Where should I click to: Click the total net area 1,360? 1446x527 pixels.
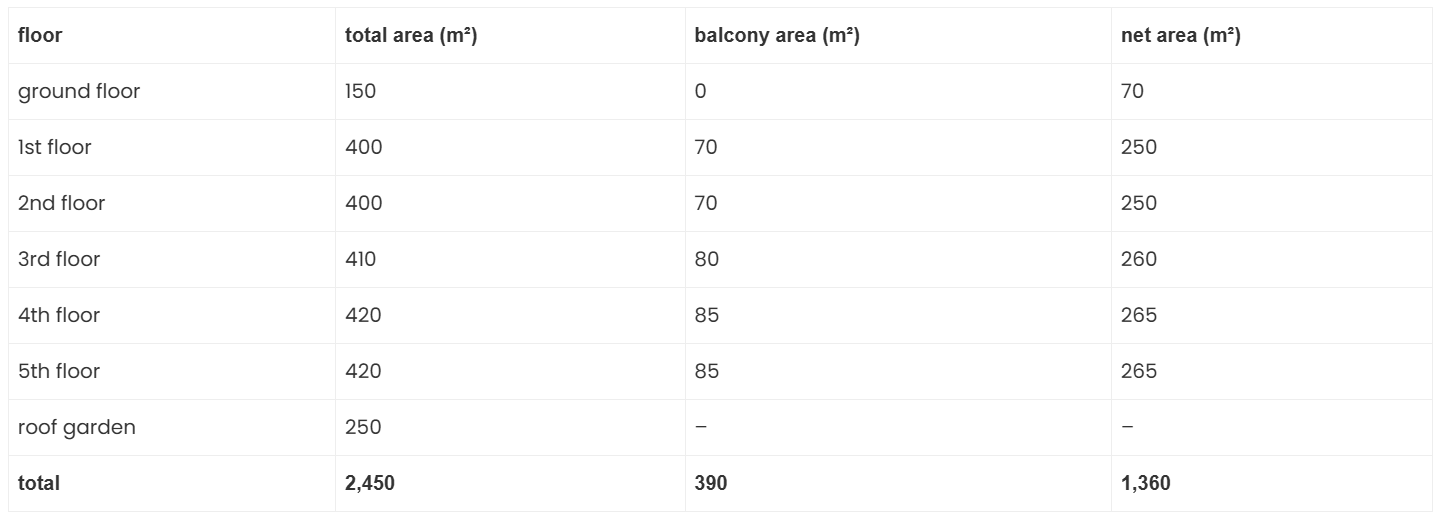tap(1146, 484)
